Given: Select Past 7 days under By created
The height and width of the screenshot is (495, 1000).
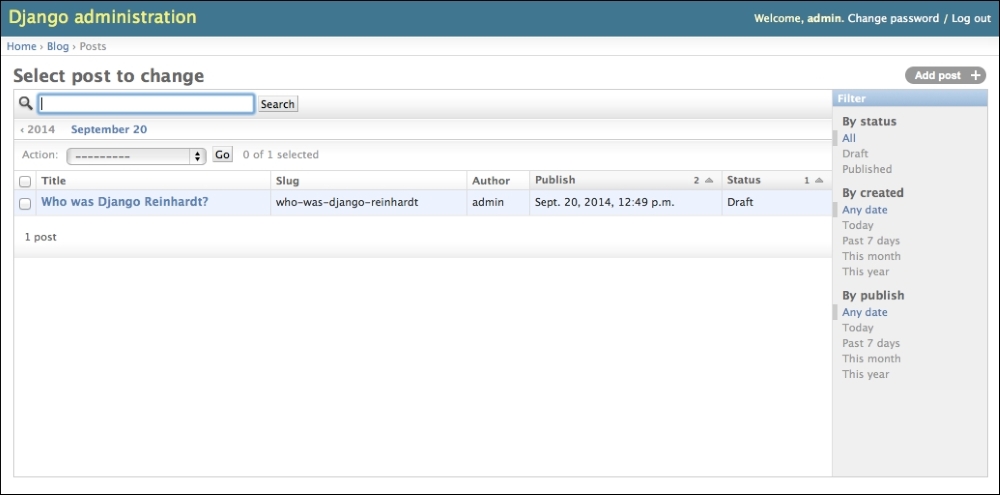Looking at the screenshot, I should click(871, 240).
